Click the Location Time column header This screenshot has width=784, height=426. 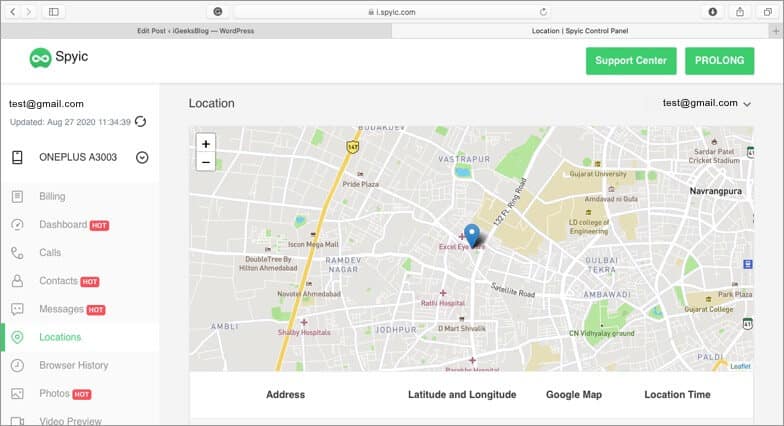[677, 394]
